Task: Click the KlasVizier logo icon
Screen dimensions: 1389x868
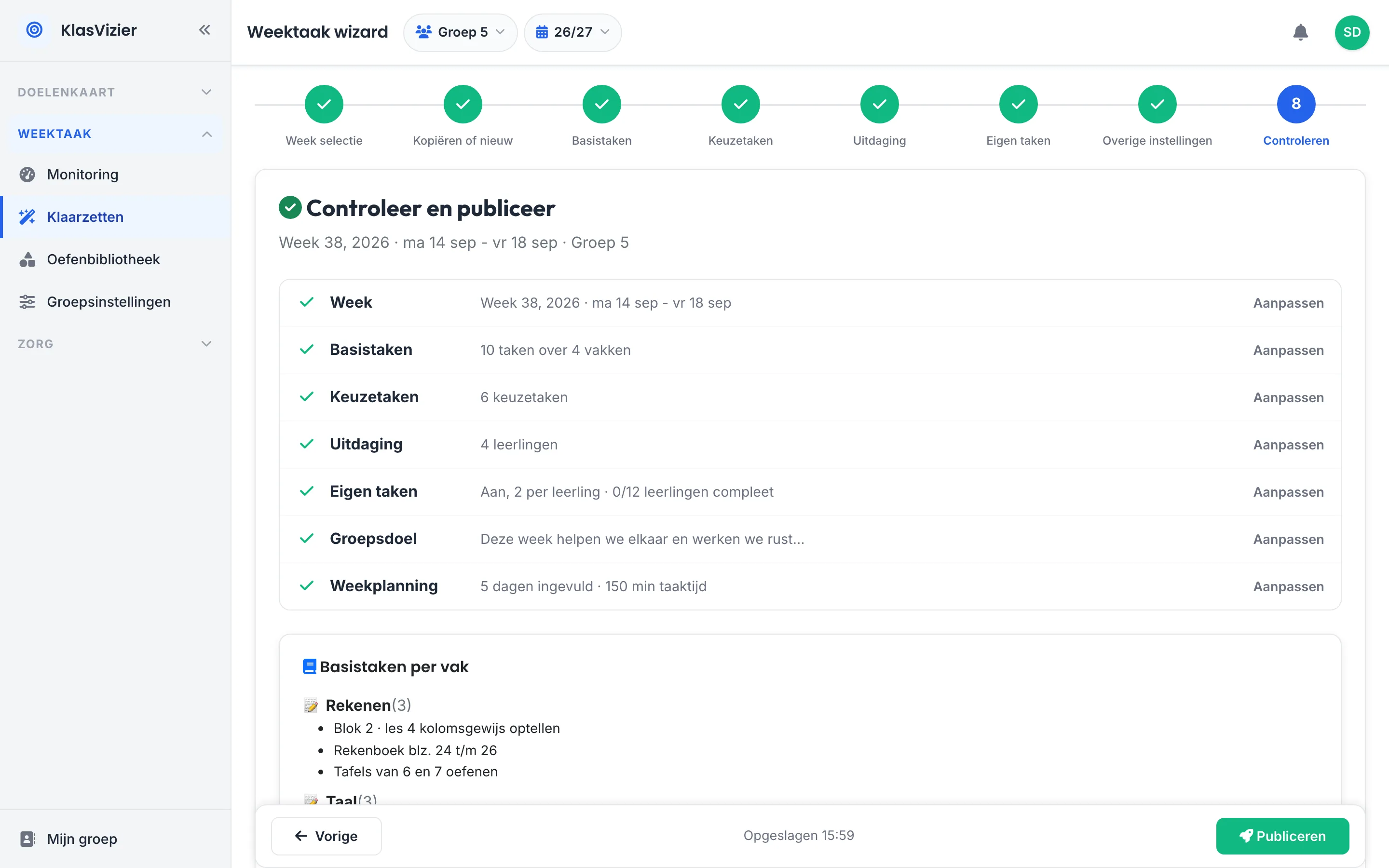Action: coord(34,30)
